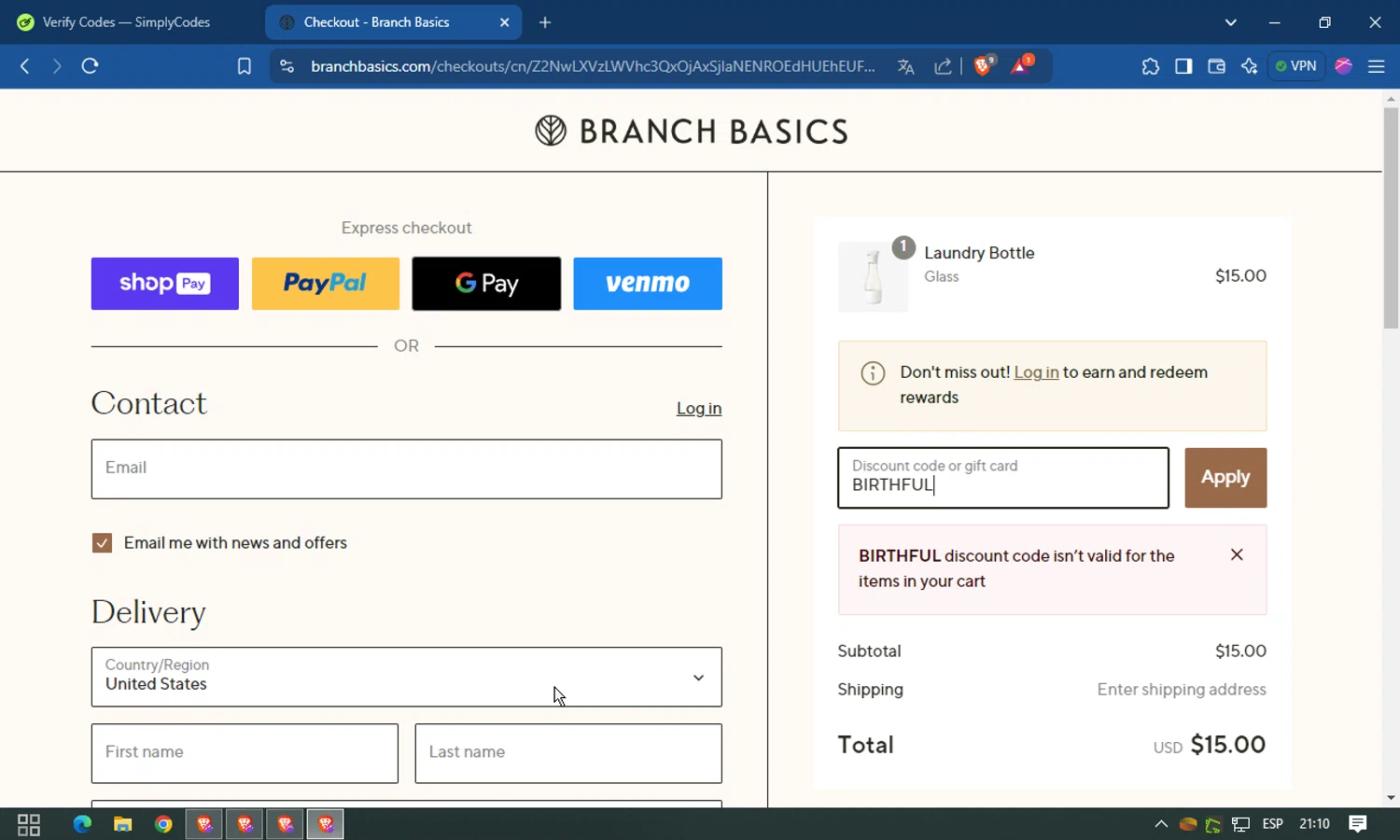Click the VPN button in toolbar
Screen dimensions: 1400x840
pyautogui.click(x=1296, y=66)
